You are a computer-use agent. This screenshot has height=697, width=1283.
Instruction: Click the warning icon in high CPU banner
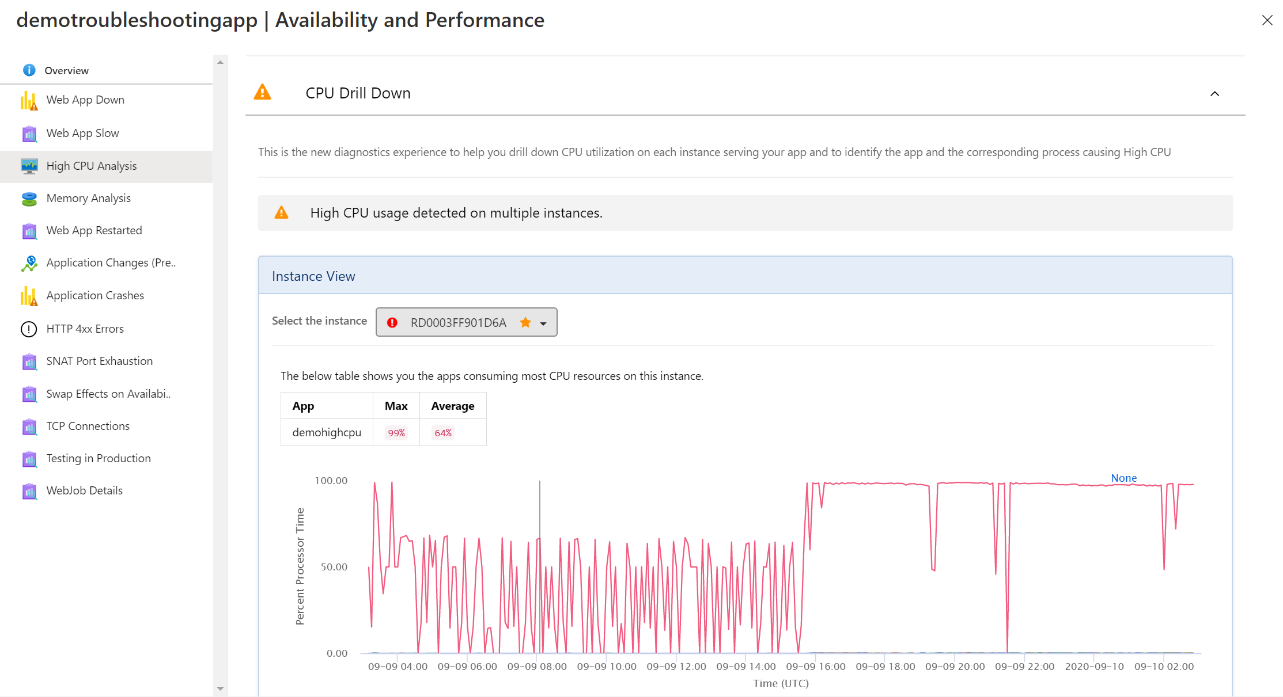pyautogui.click(x=281, y=212)
